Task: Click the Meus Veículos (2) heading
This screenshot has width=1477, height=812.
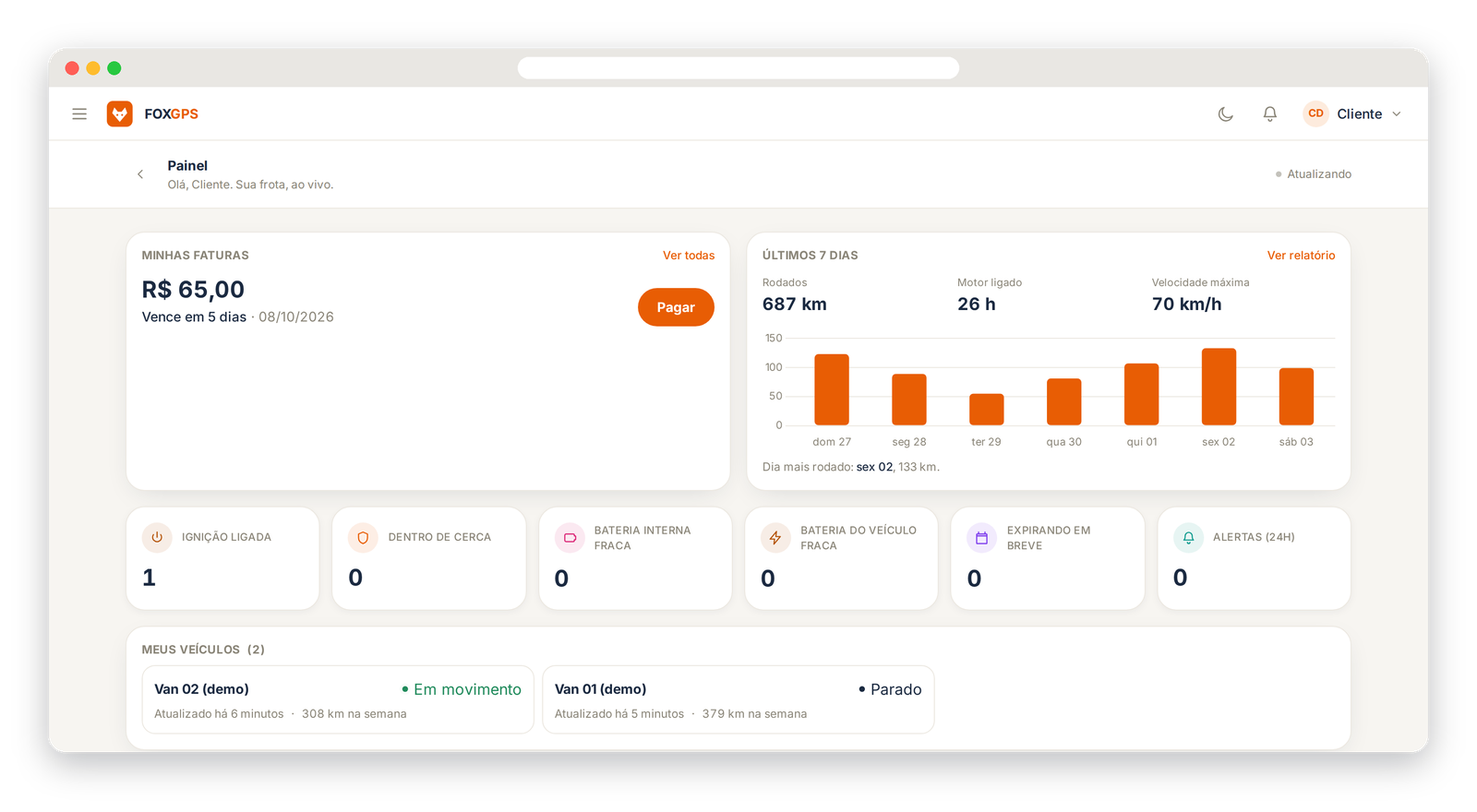Action: pos(203,650)
